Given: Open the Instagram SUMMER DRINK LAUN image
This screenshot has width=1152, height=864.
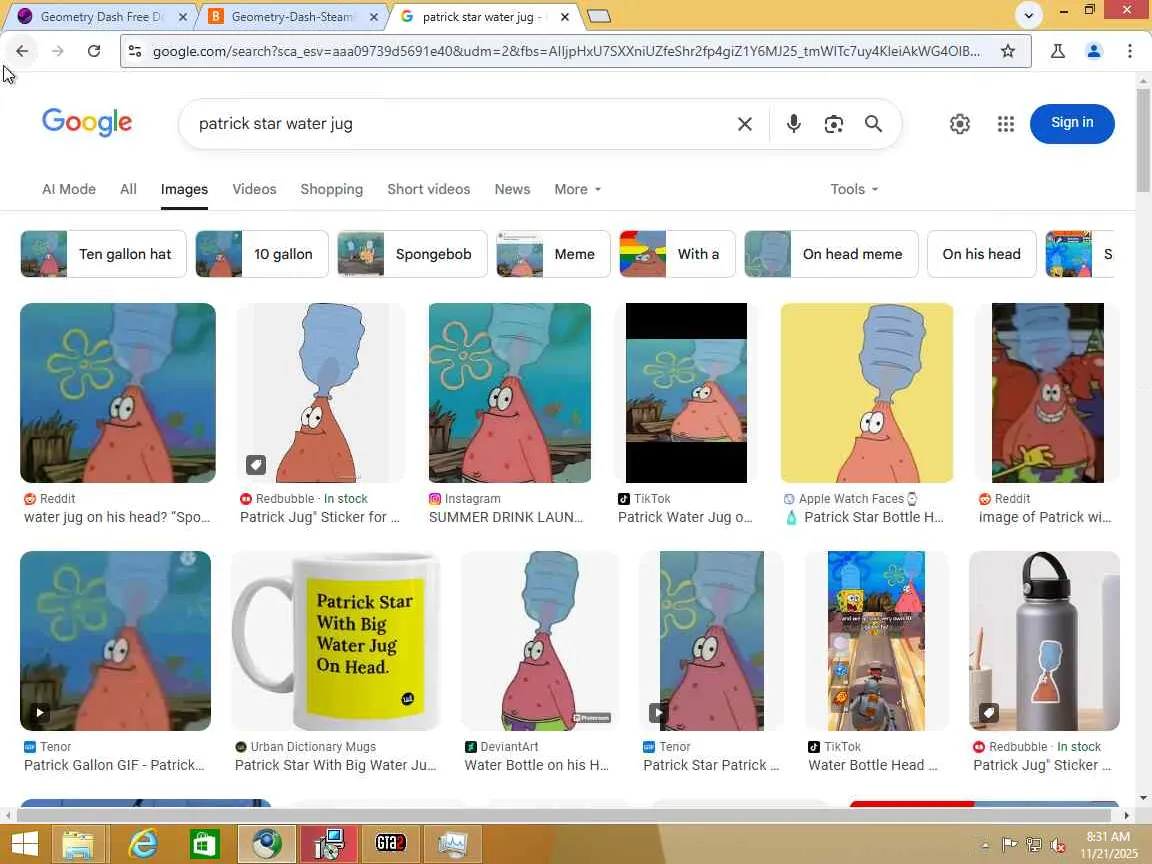Looking at the screenshot, I should [510, 392].
